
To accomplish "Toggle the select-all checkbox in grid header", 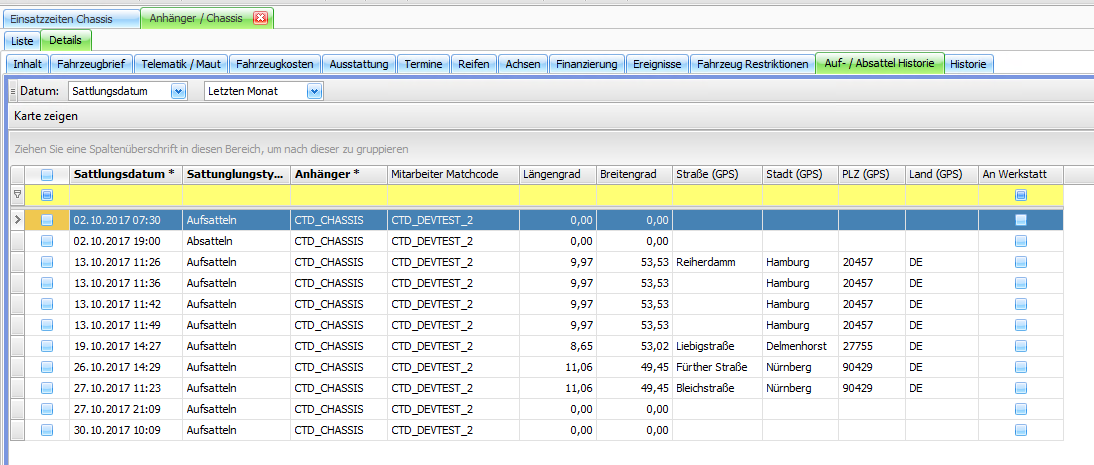I will click(x=46, y=175).
